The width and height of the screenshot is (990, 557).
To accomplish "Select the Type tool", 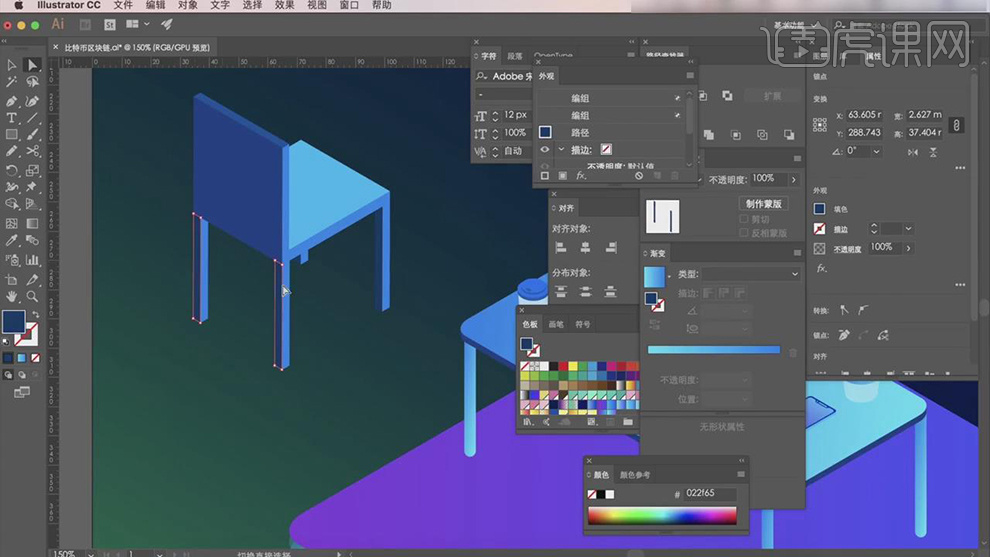I will (x=12, y=118).
